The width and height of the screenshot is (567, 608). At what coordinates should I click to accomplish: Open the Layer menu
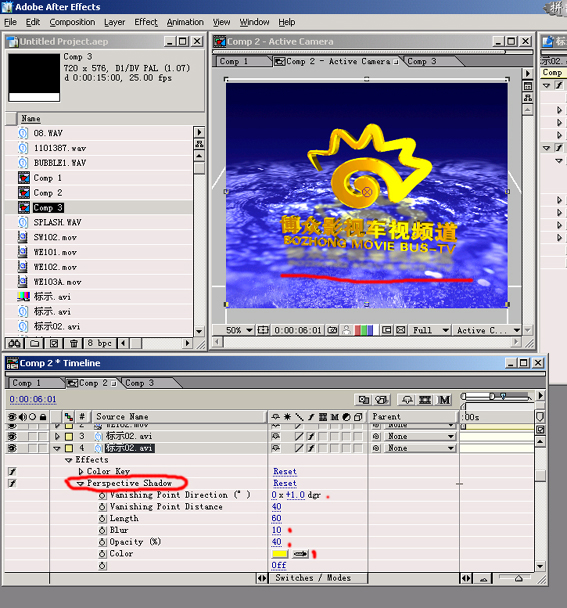click(x=114, y=22)
